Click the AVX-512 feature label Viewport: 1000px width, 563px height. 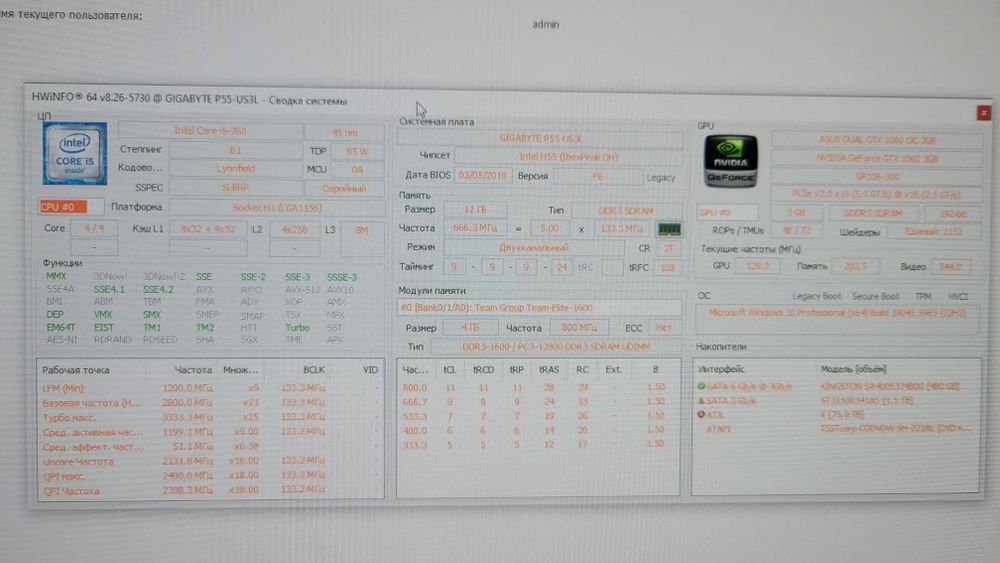point(302,290)
